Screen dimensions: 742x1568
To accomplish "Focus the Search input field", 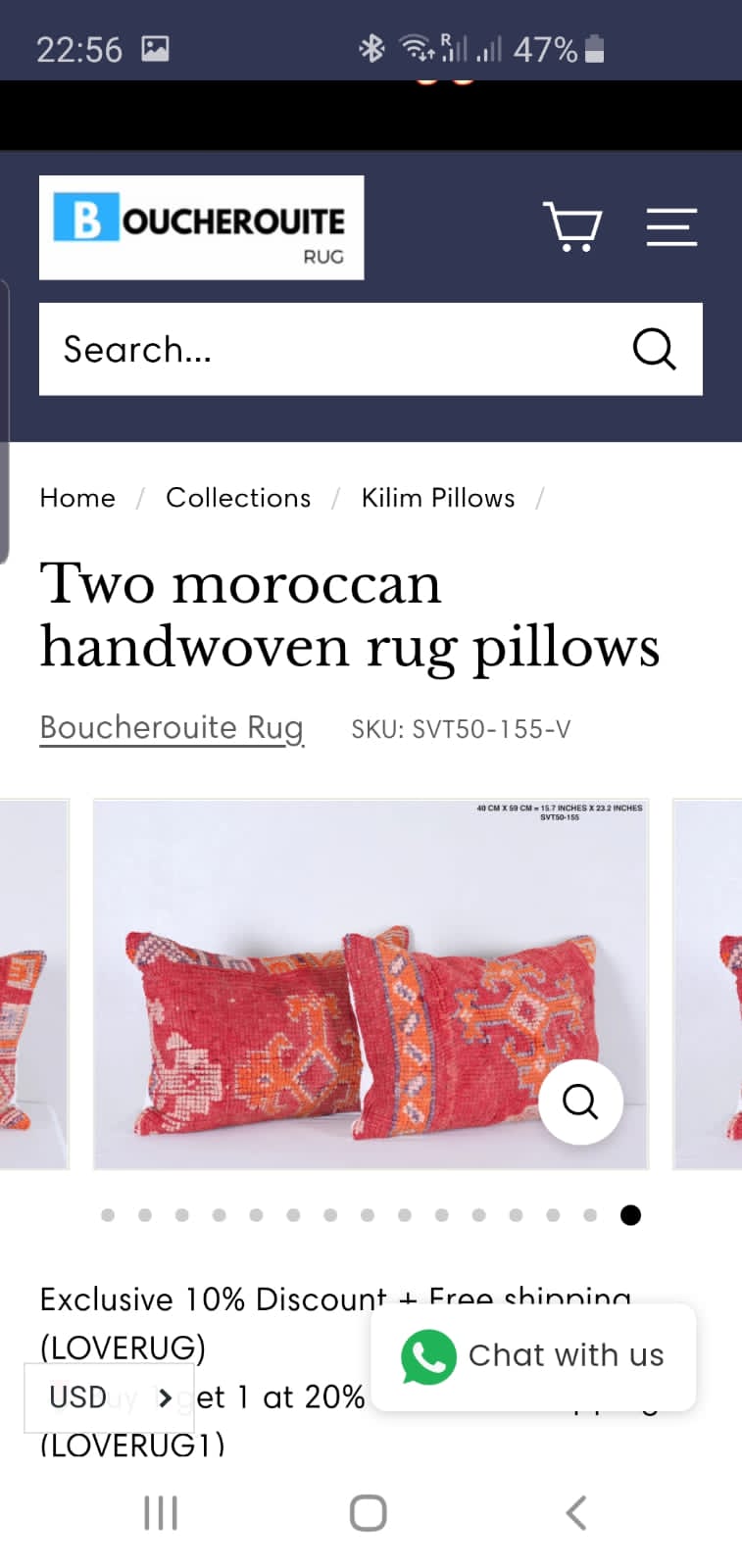I will click(x=333, y=349).
